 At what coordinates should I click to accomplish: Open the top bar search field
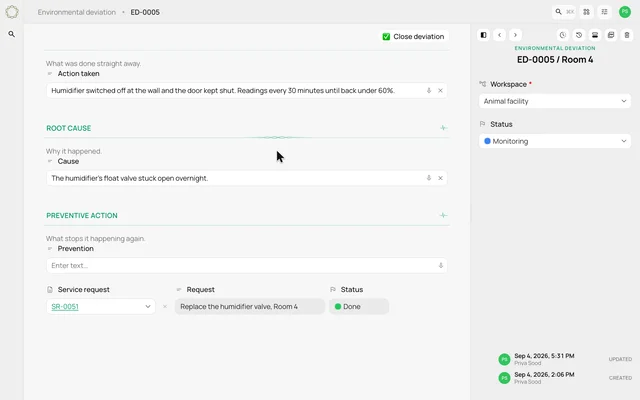564,12
